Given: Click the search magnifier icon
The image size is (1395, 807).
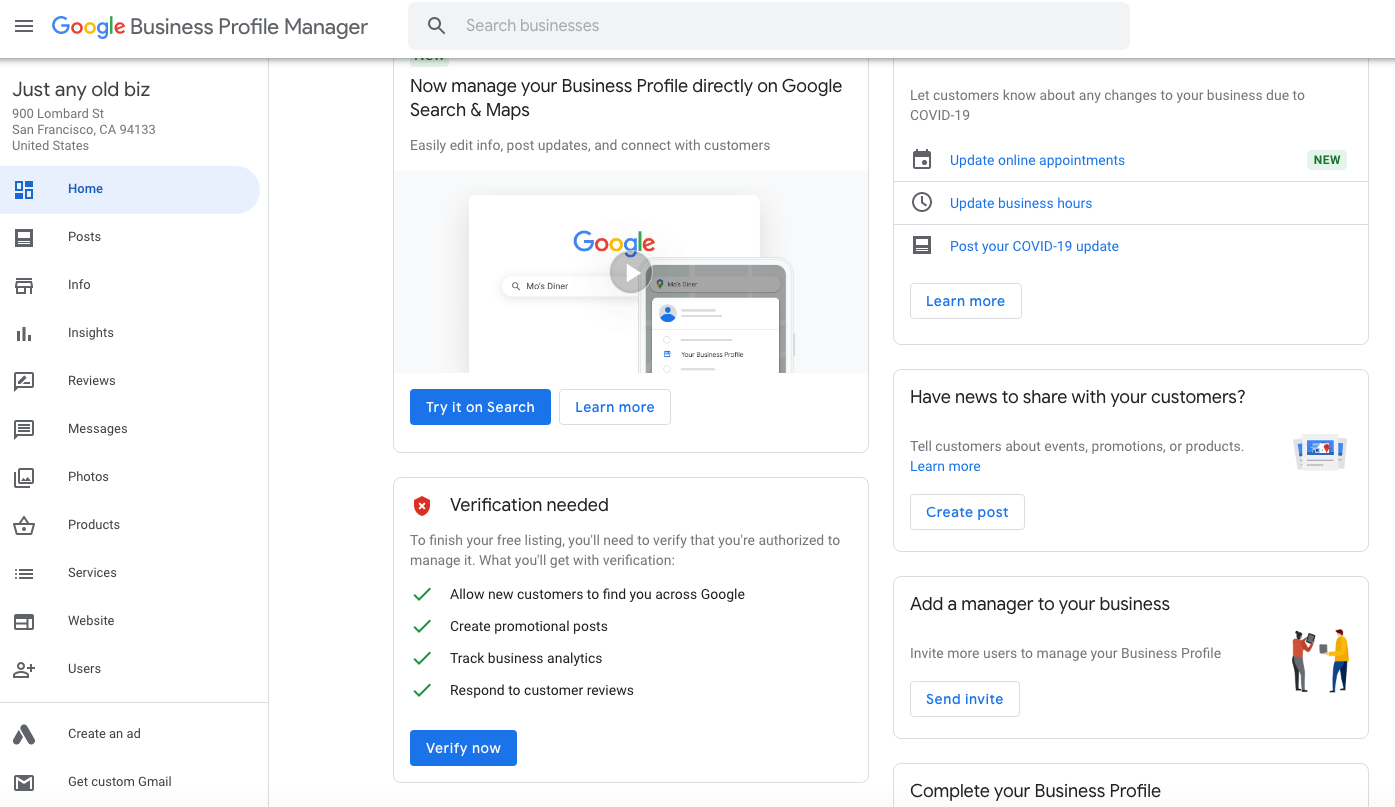Looking at the screenshot, I should pyautogui.click(x=436, y=26).
